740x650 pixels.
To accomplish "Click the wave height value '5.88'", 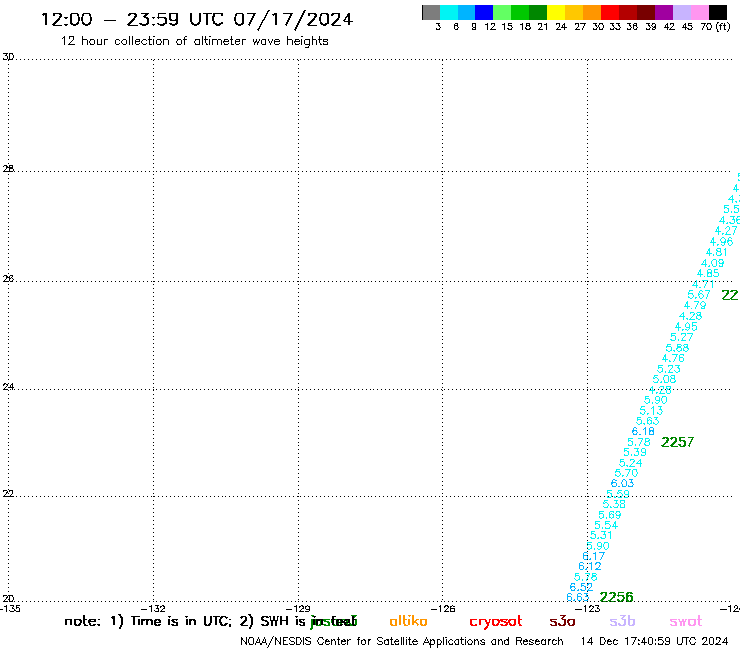I will 677,348.
